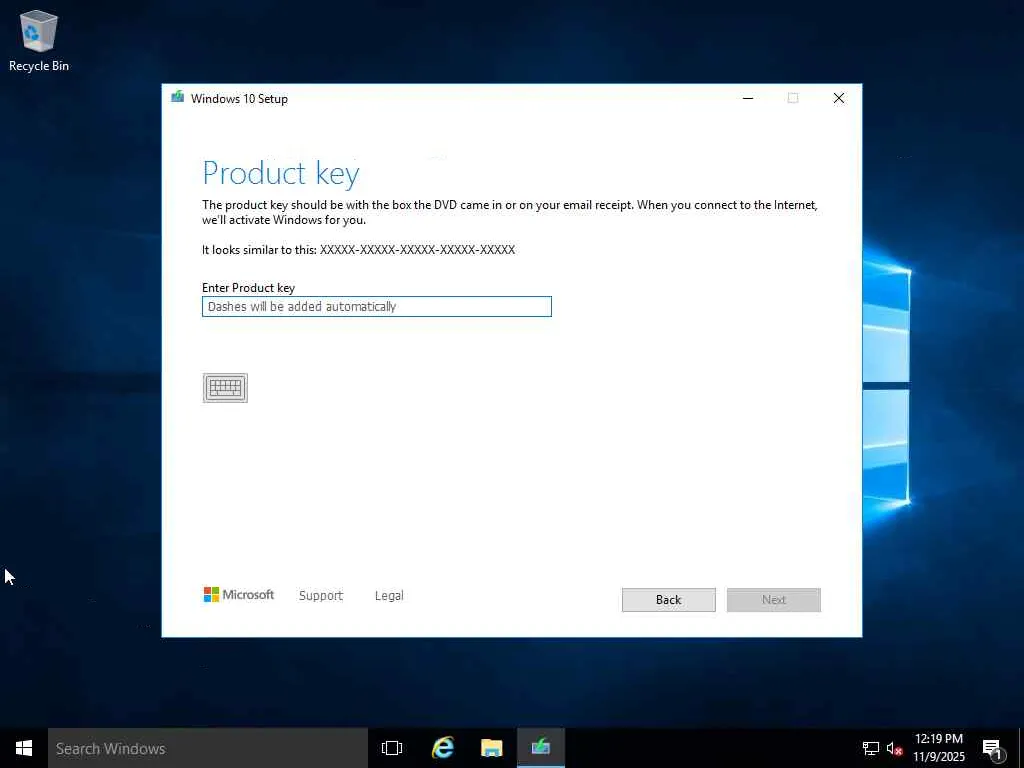
Task: Open the Action Center notifications icon
Action: pos(992,748)
